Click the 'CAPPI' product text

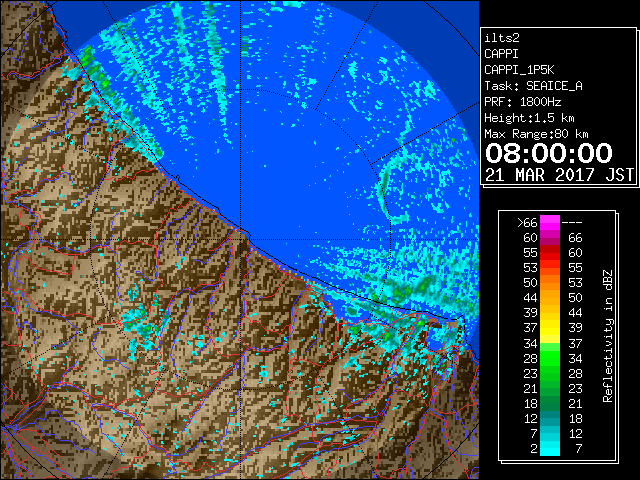(x=501, y=54)
